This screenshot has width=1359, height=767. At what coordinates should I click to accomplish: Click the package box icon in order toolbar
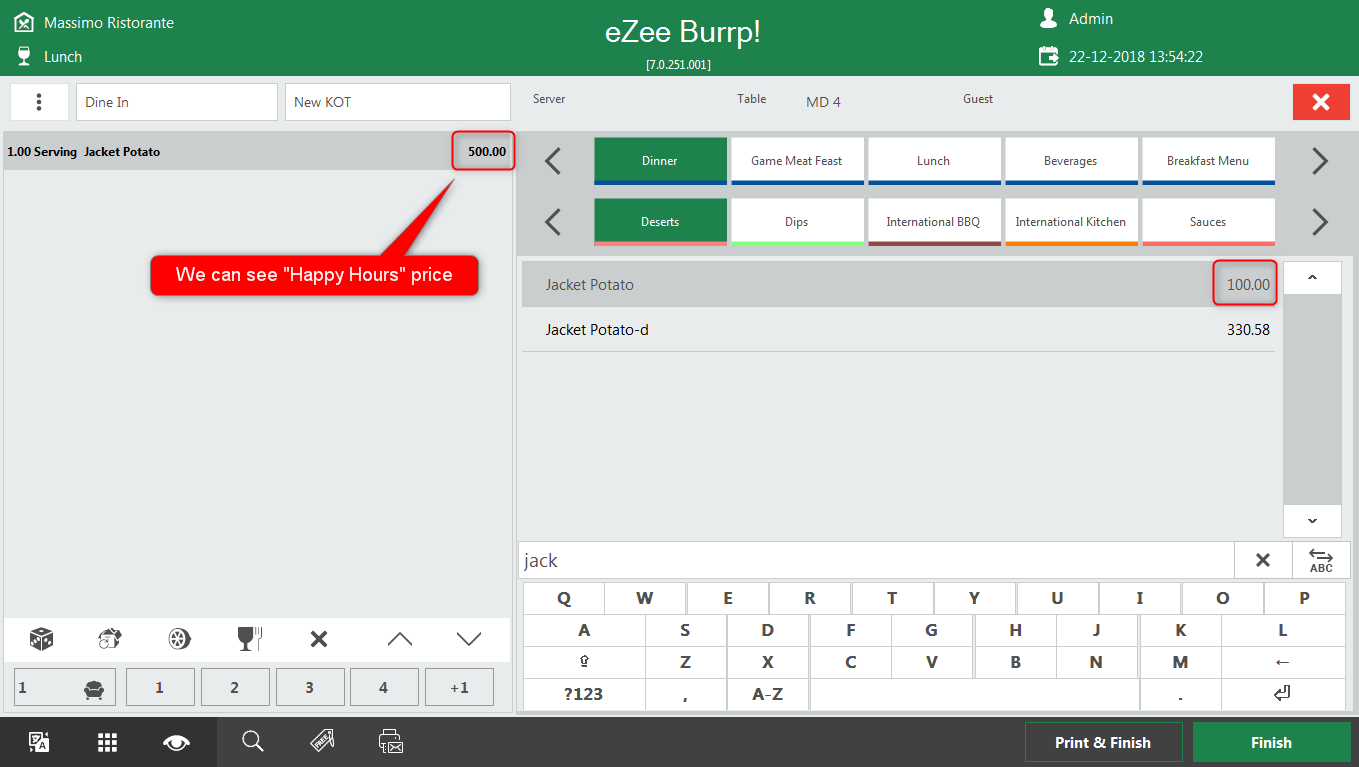click(110, 639)
